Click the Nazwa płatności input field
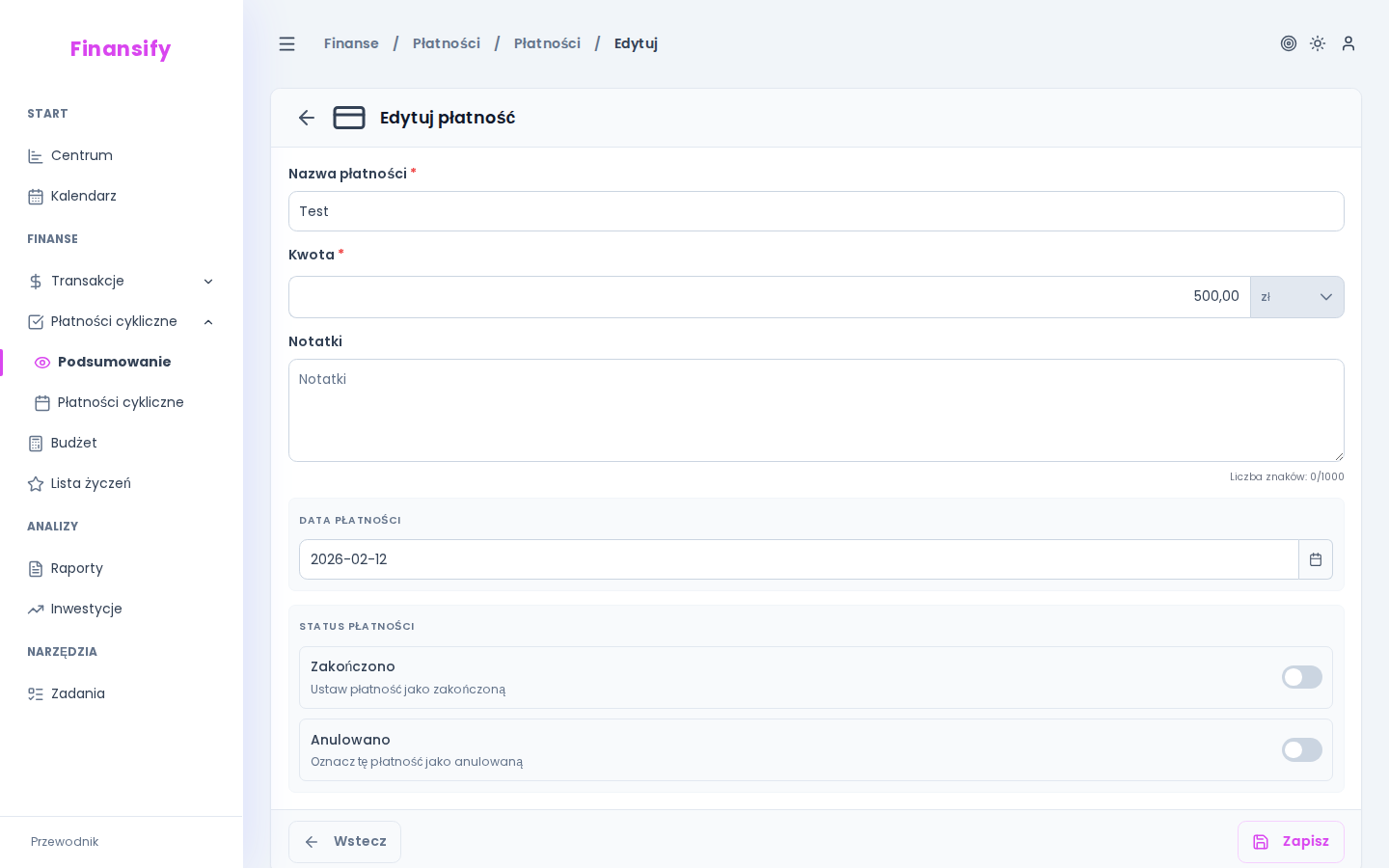Image resolution: width=1389 pixels, height=868 pixels. 815,211
